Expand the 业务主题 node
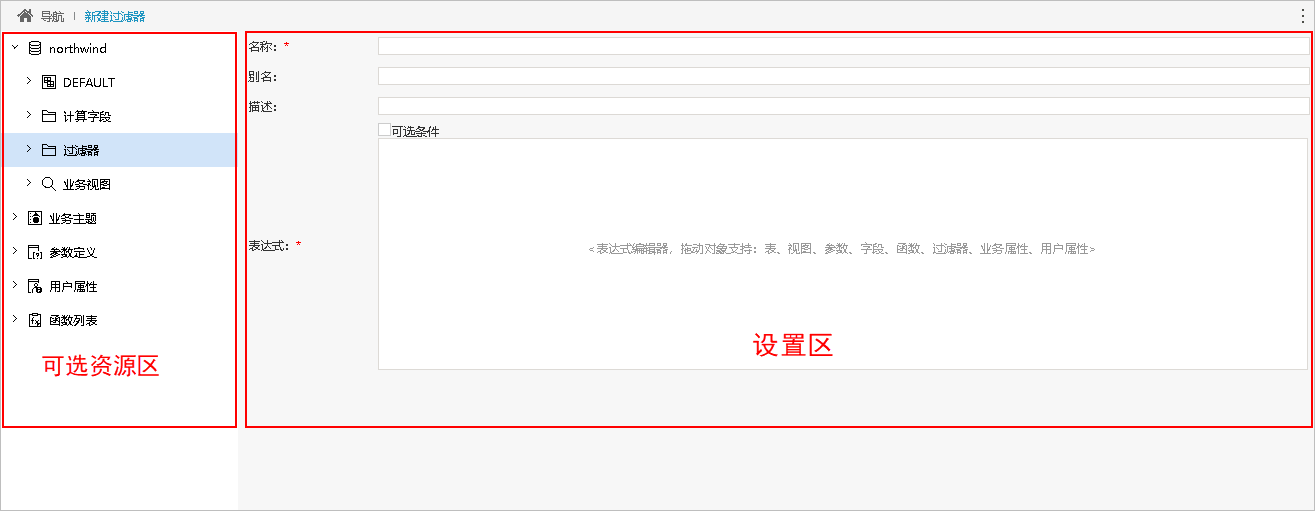 point(14,217)
